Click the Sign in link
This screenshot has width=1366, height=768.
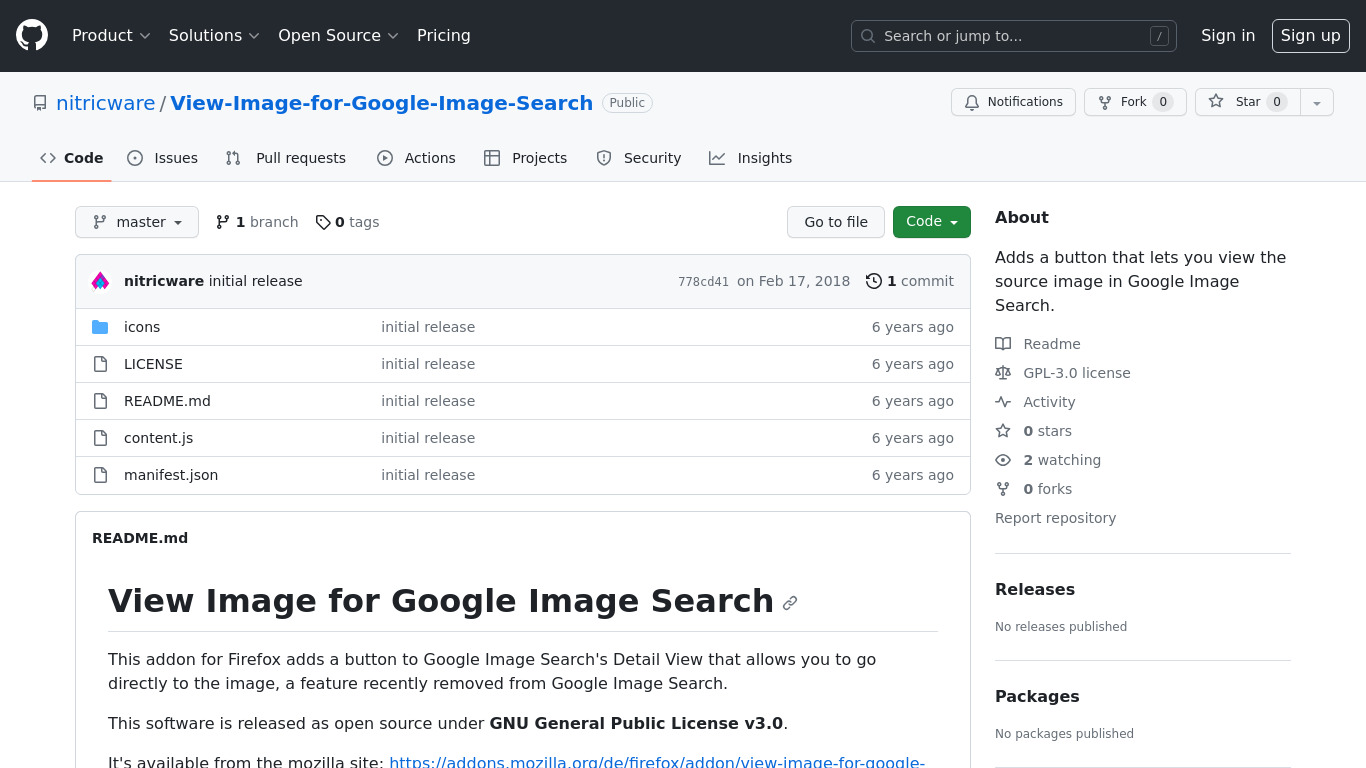tap(1228, 35)
